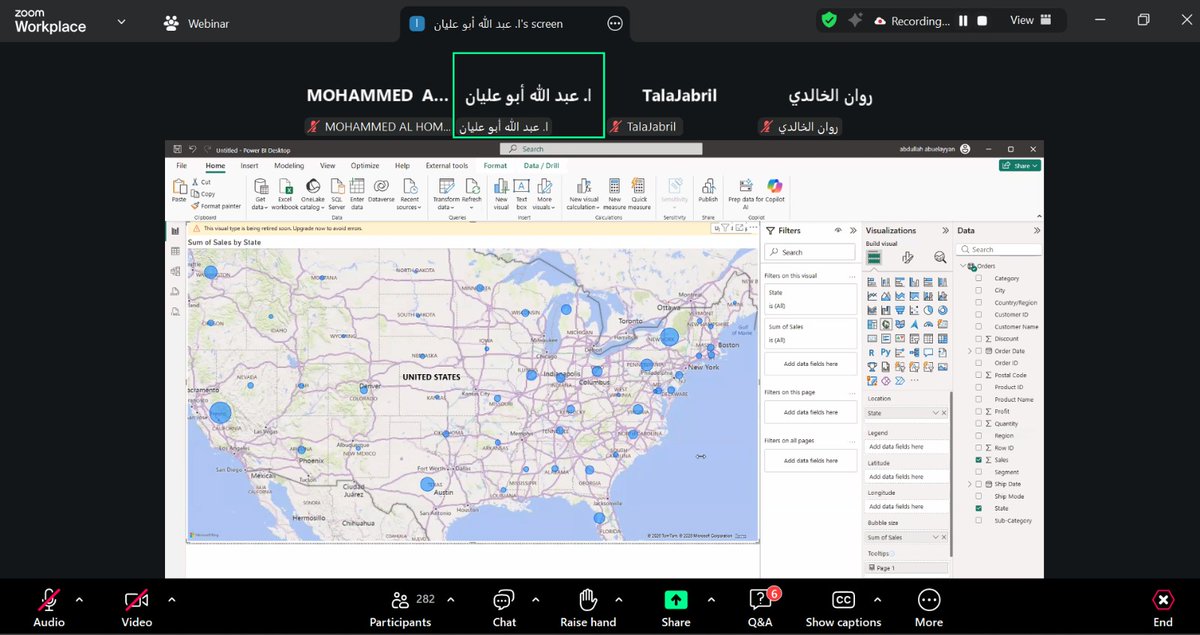Open dropdown arrow on Location State field
Viewport: 1200px width, 635px height.
coord(936,413)
